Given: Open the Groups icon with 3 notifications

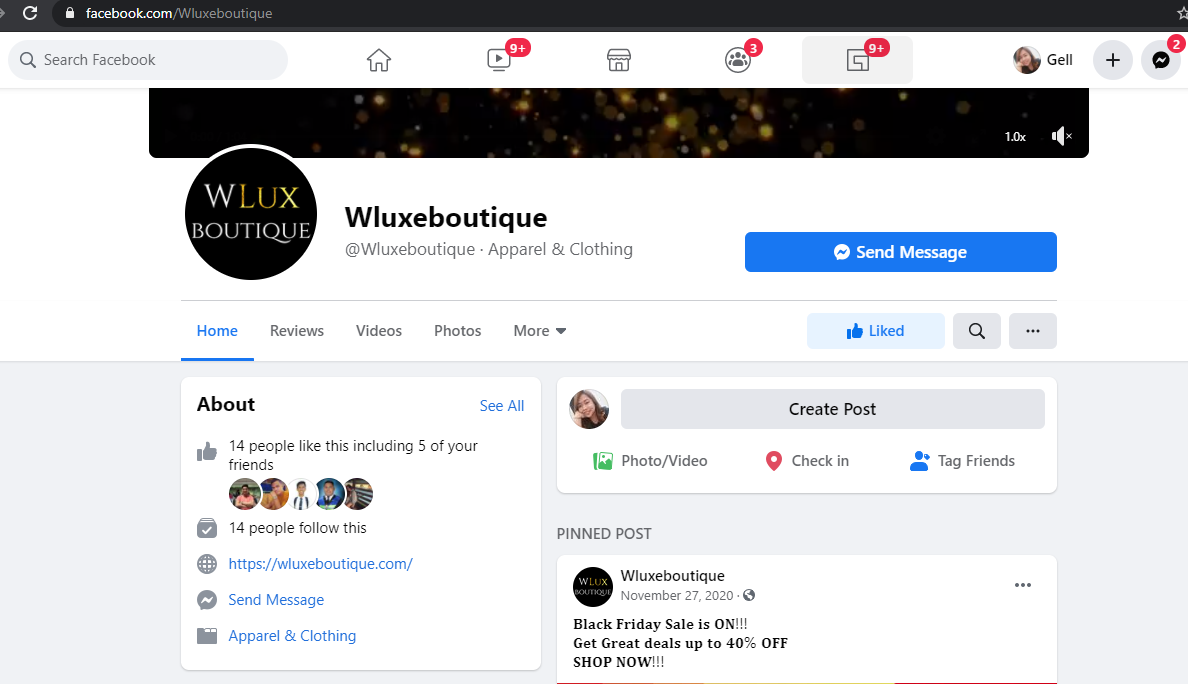Looking at the screenshot, I should [737, 60].
